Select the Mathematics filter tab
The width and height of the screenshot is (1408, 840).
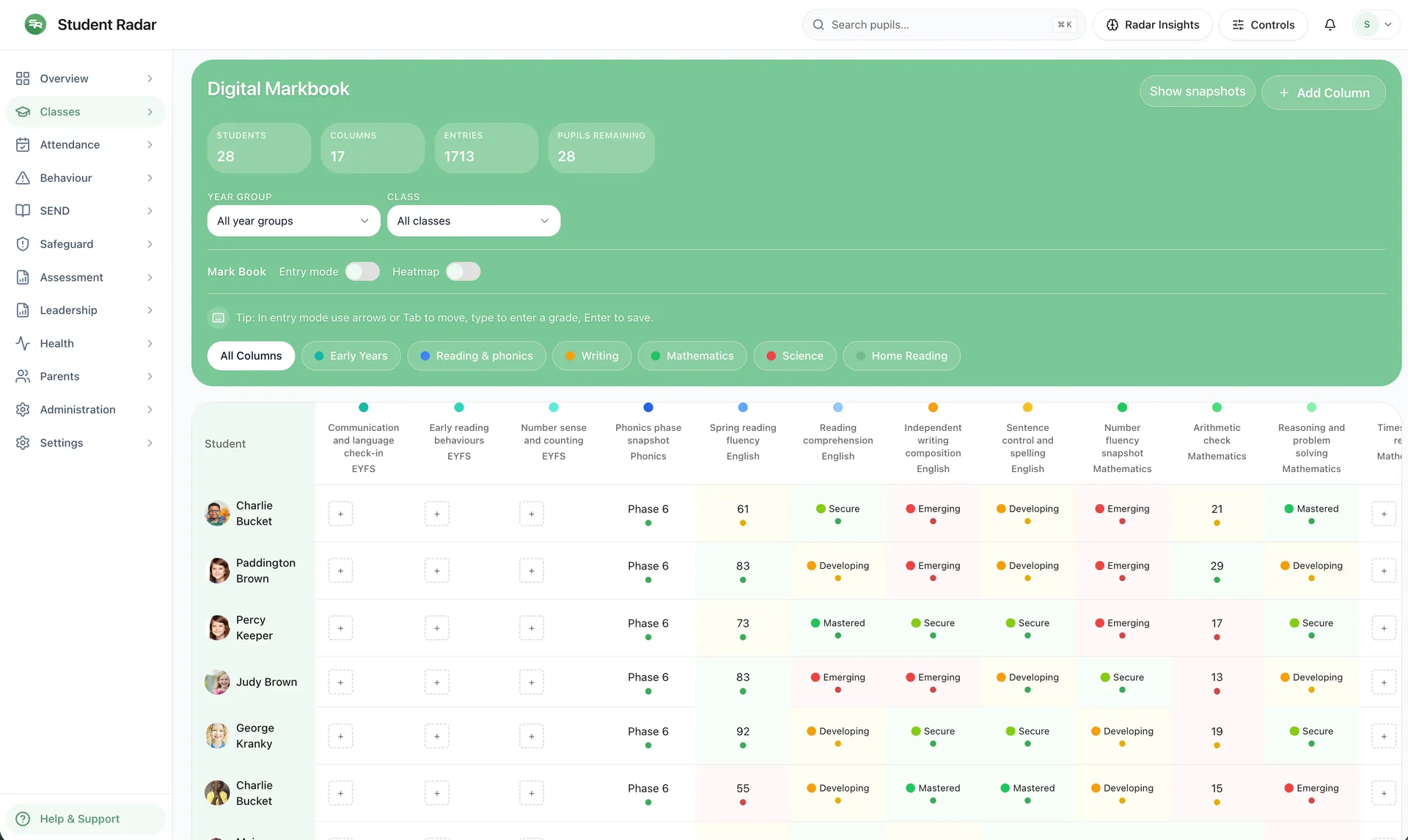click(692, 355)
